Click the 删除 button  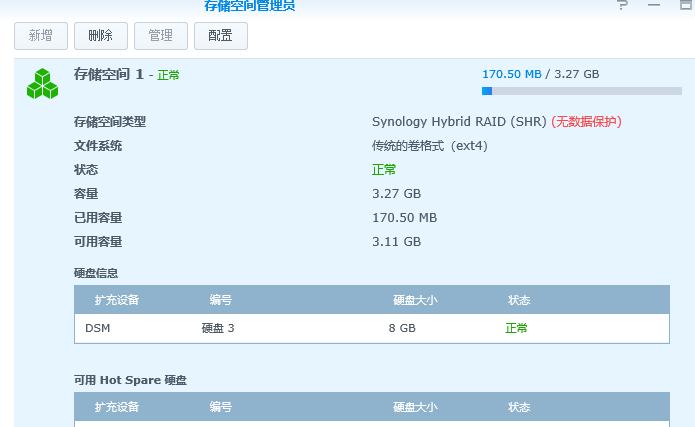click(101, 36)
